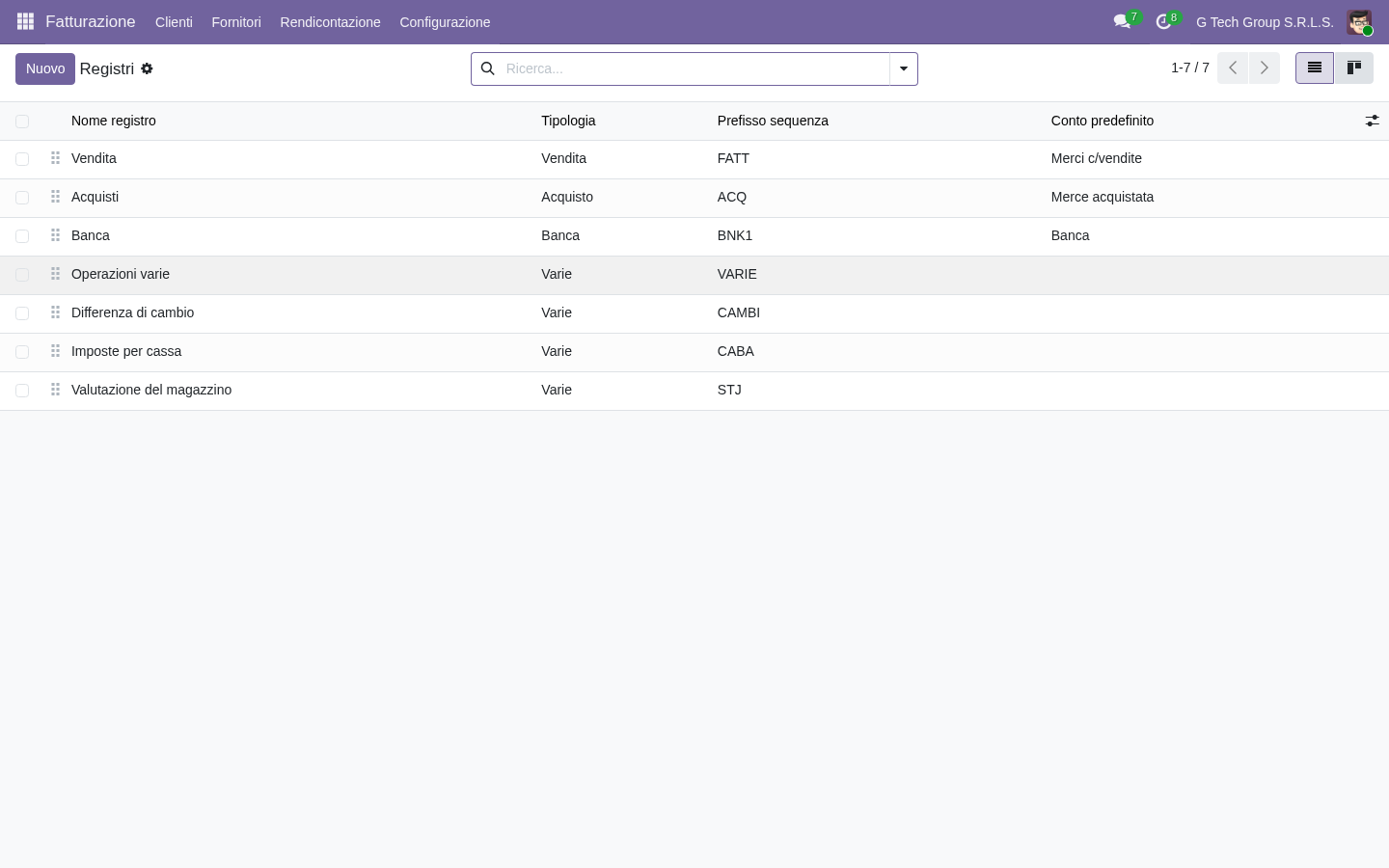
Task: Open the Differenza di cambio journal
Action: 132,312
